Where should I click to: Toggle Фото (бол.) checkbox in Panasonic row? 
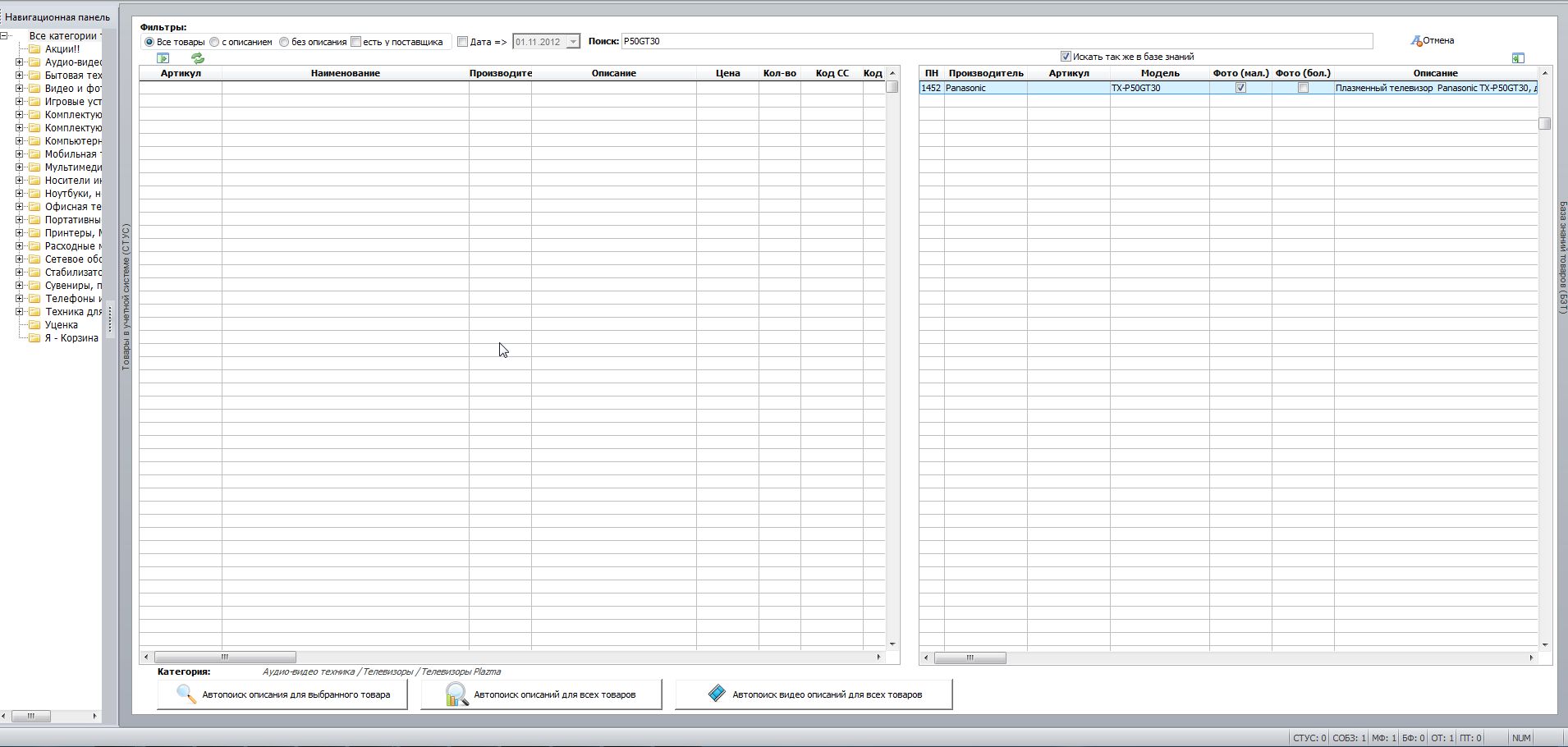[x=1303, y=88]
